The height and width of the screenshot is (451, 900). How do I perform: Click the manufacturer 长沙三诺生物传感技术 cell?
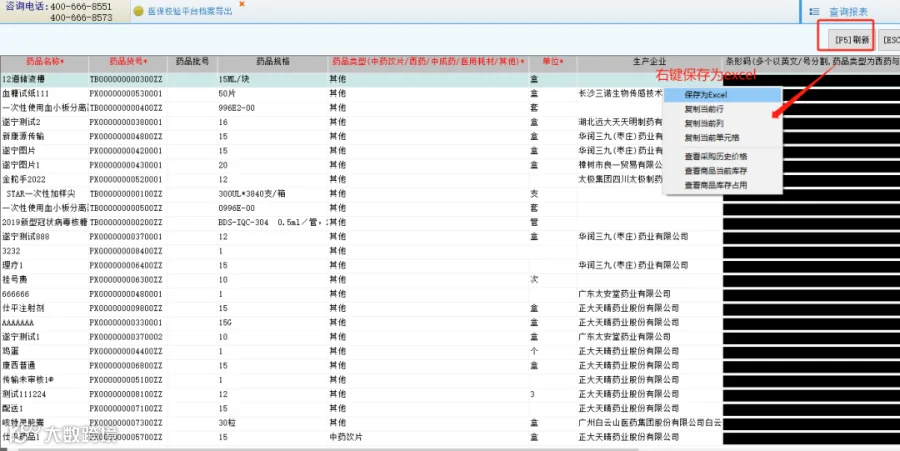tap(620, 94)
